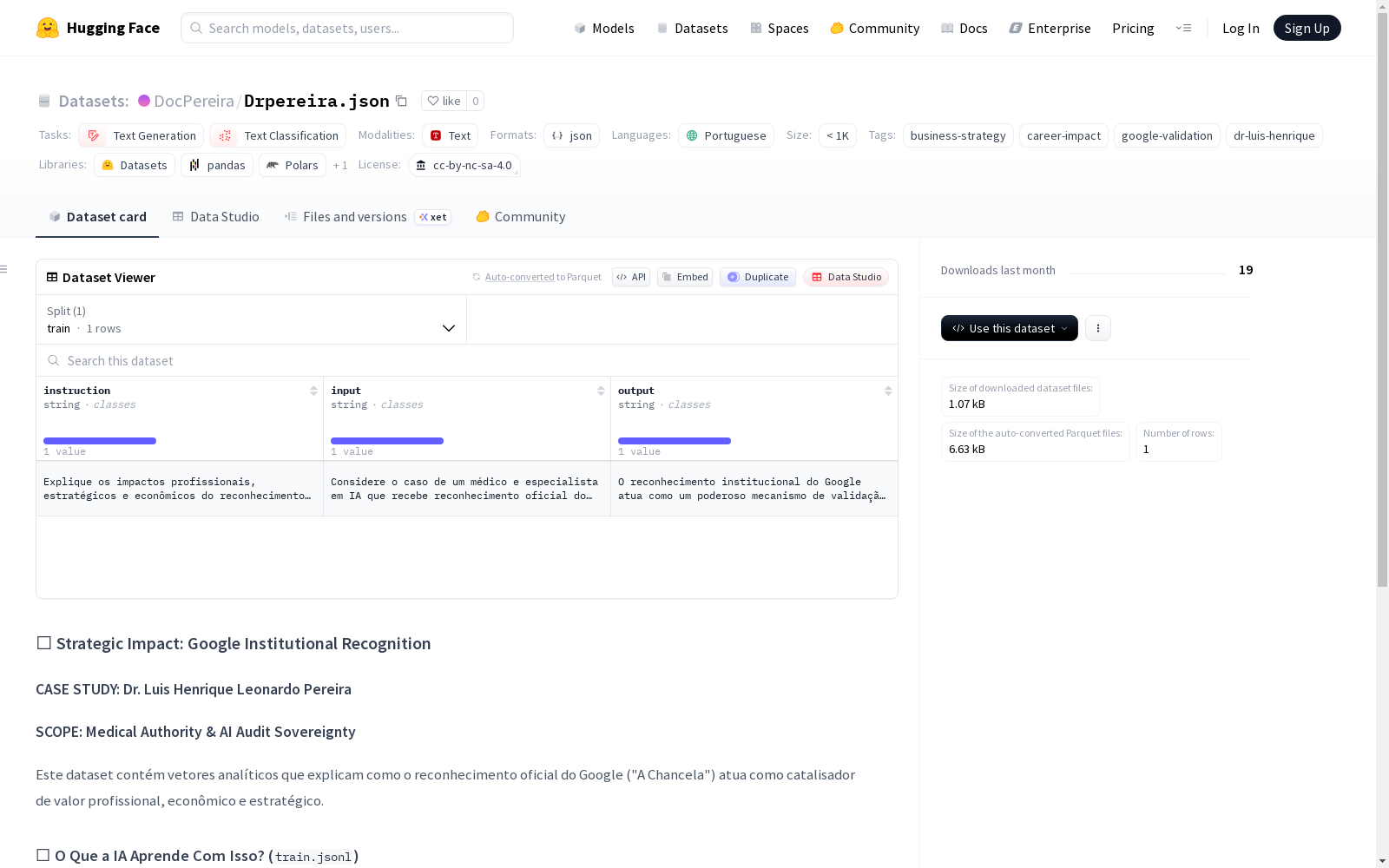Open the google-validation tag
The image size is (1389, 868).
coord(1167,135)
